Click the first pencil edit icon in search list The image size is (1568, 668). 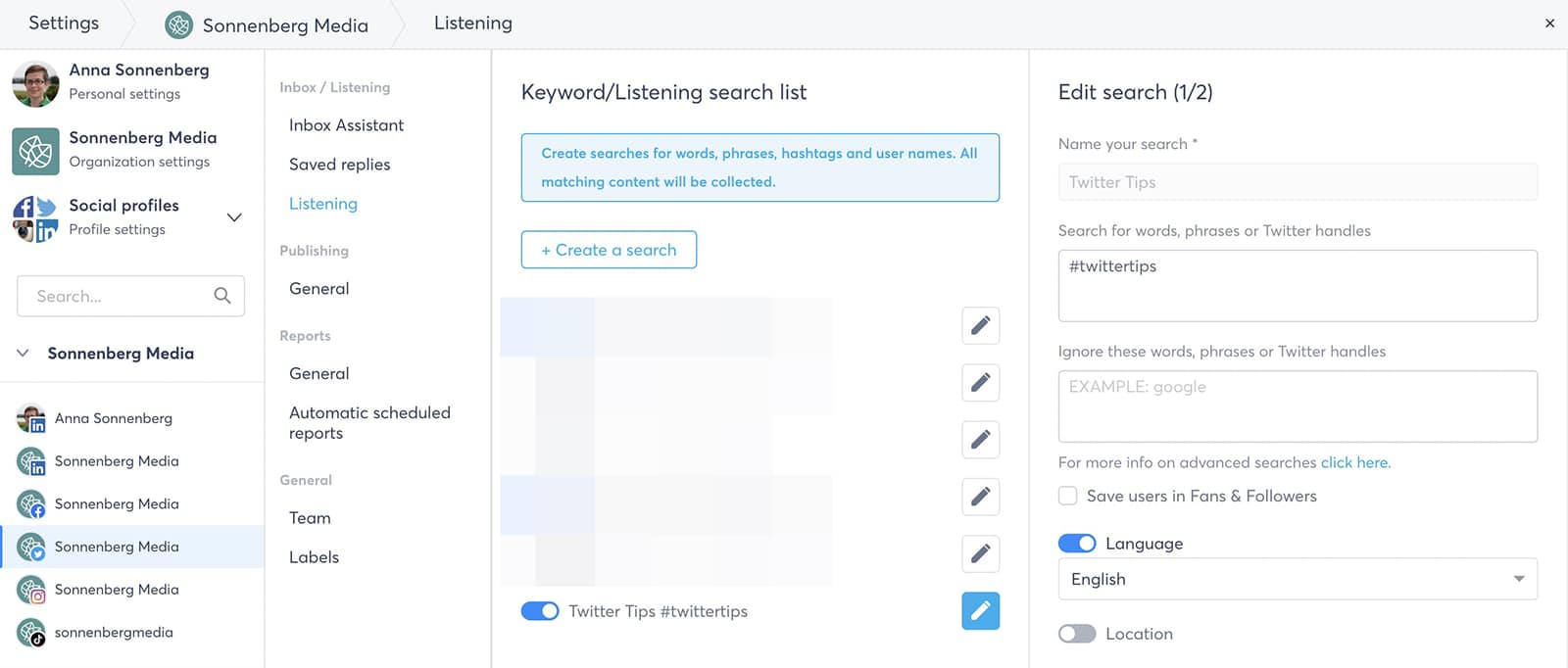(980, 325)
